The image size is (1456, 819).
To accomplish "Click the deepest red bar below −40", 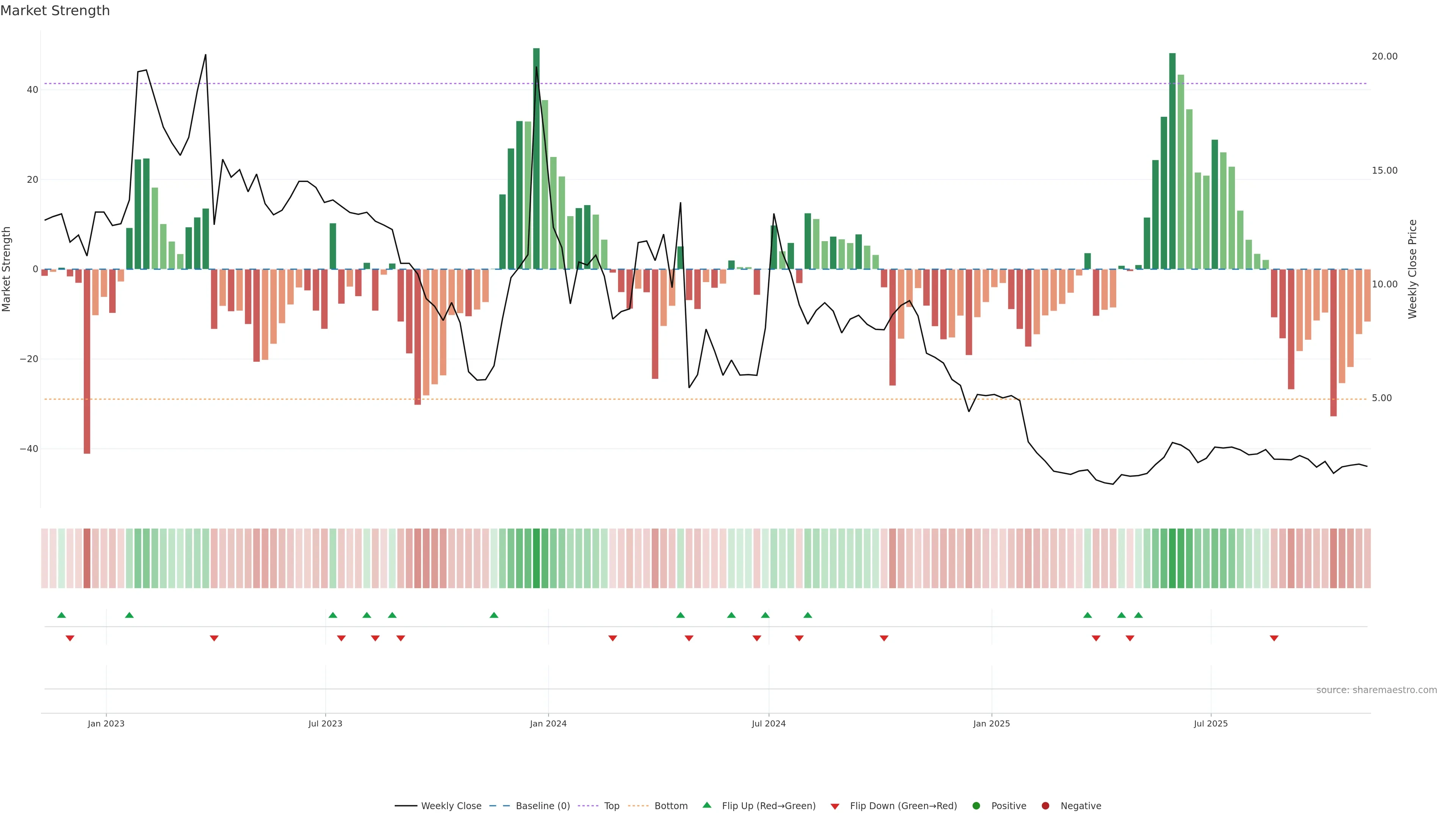I will click(87, 362).
